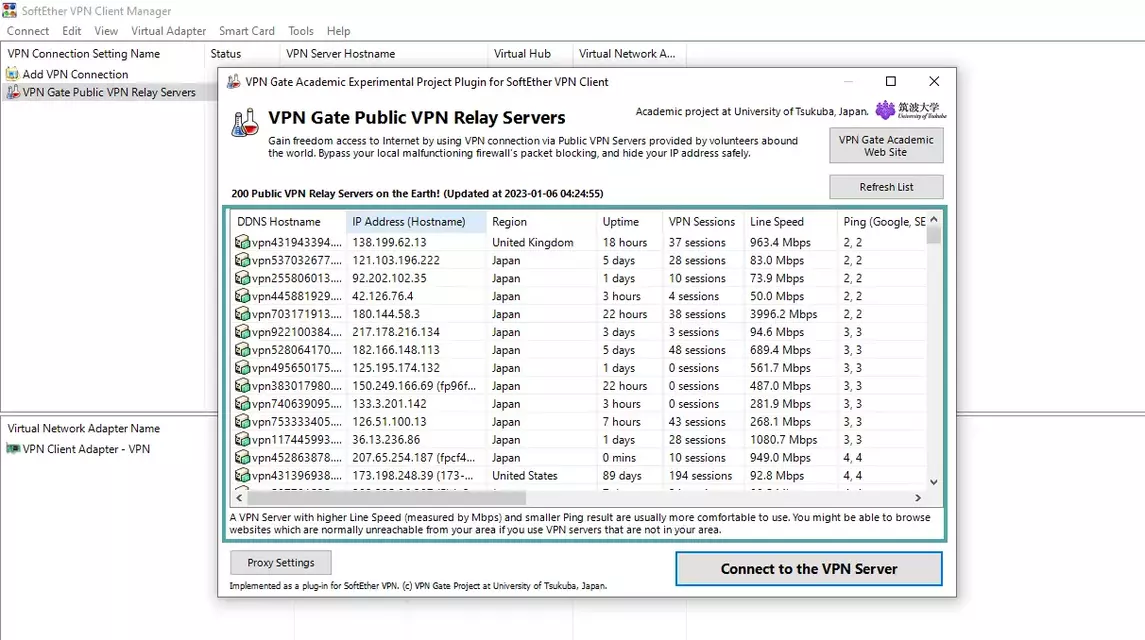Click the server icon for vpn537032677 row

(x=242, y=260)
